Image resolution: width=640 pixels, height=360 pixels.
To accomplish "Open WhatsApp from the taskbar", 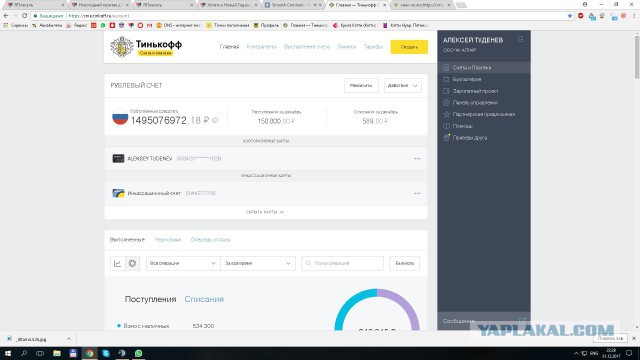I will [x=138, y=353].
